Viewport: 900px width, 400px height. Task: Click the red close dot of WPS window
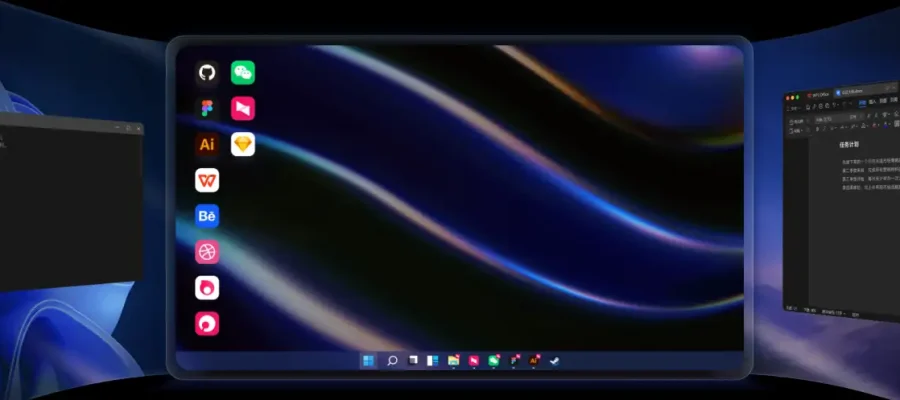788,98
